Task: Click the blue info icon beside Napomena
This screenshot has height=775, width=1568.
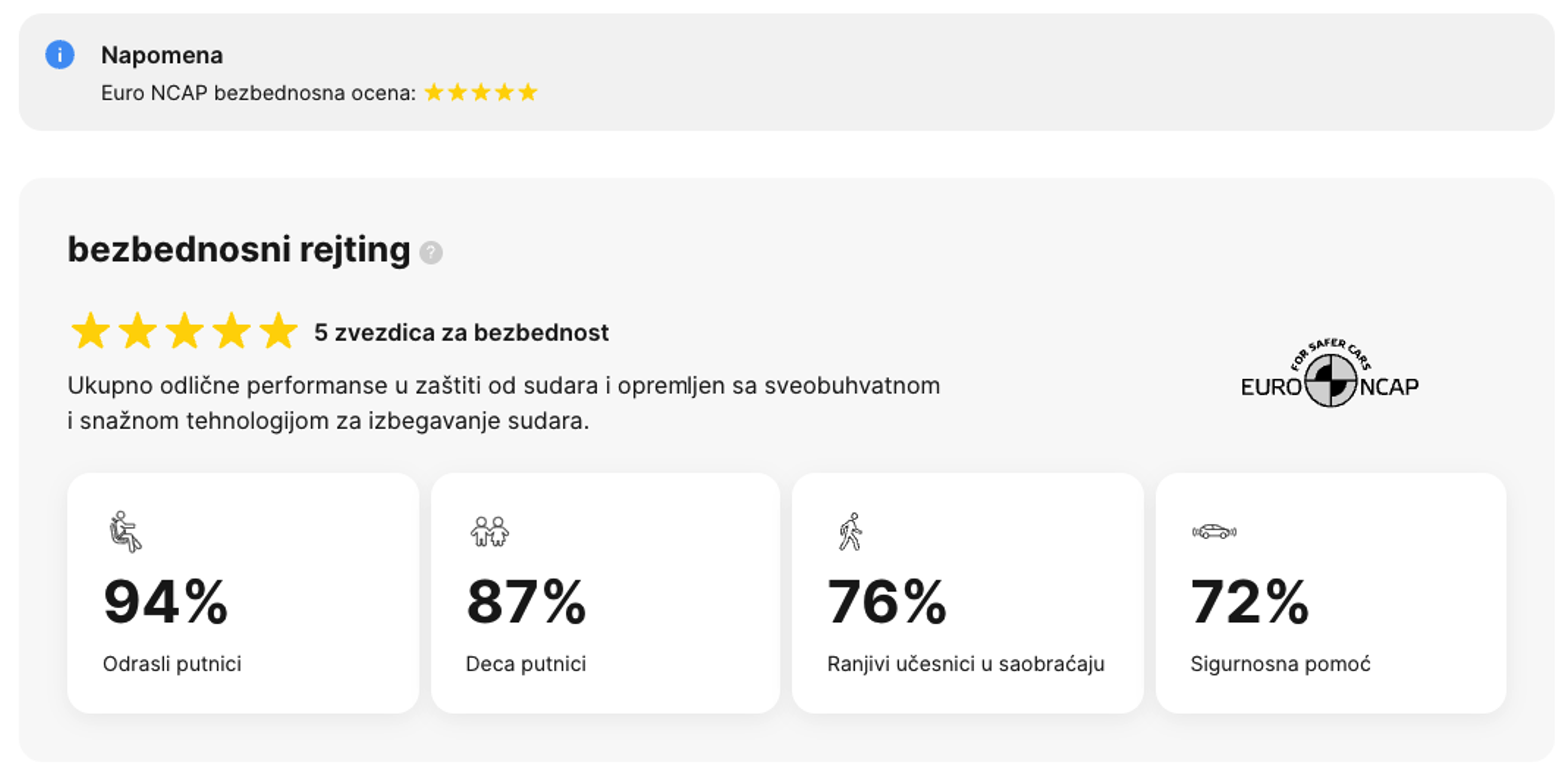Action: click(x=59, y=55)
